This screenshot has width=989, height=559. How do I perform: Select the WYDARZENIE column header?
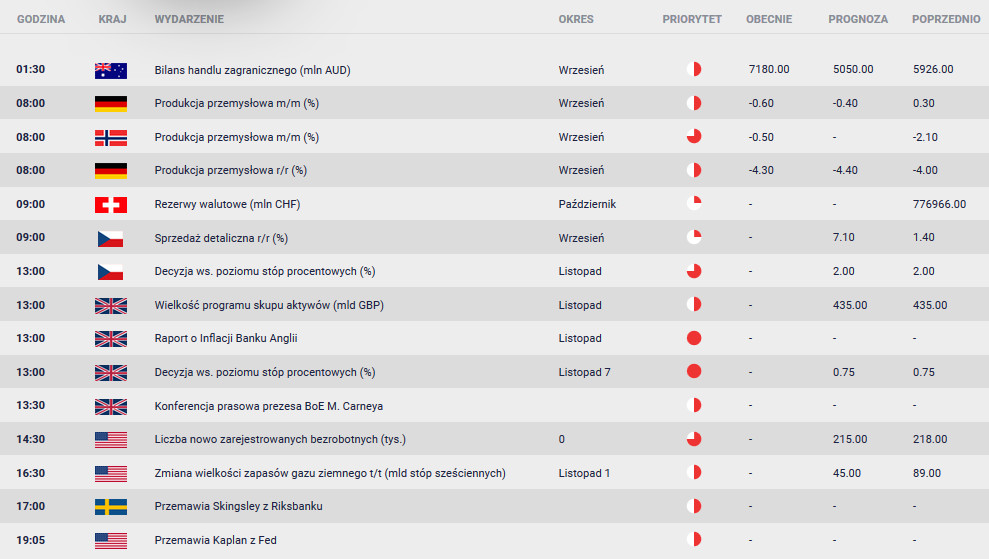(x=189, y=19)
